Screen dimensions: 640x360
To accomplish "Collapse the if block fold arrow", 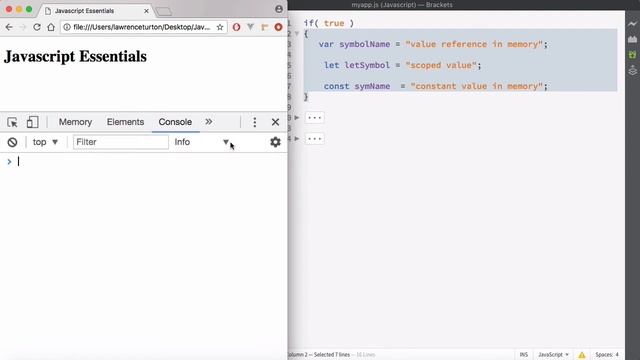I will click(297, 33).
